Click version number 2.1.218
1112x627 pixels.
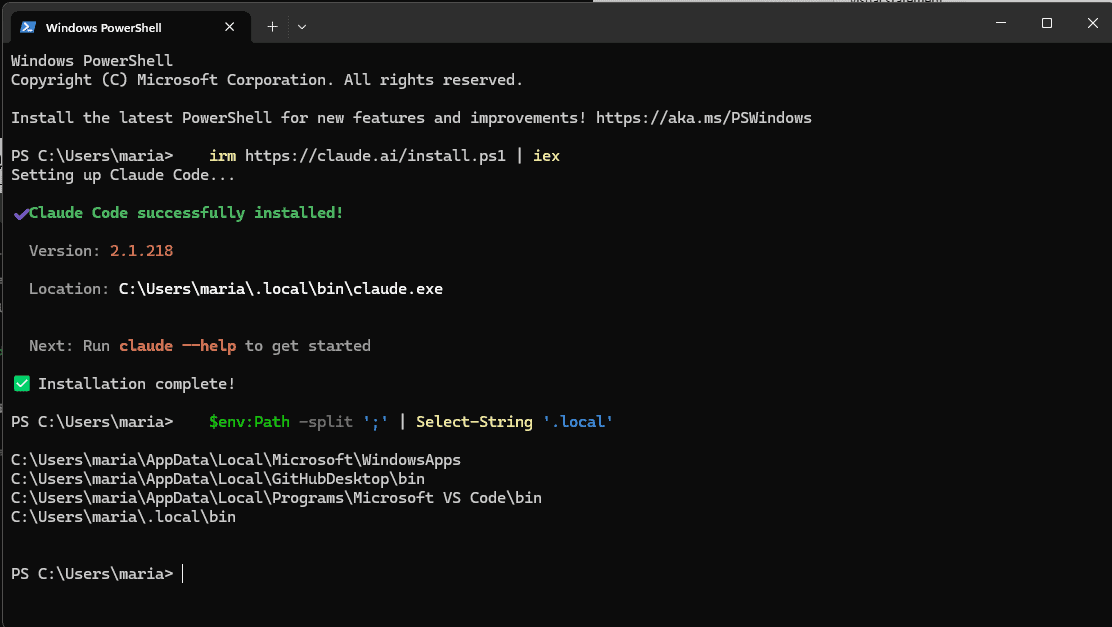pyautogui.click(x=141, y=251)
